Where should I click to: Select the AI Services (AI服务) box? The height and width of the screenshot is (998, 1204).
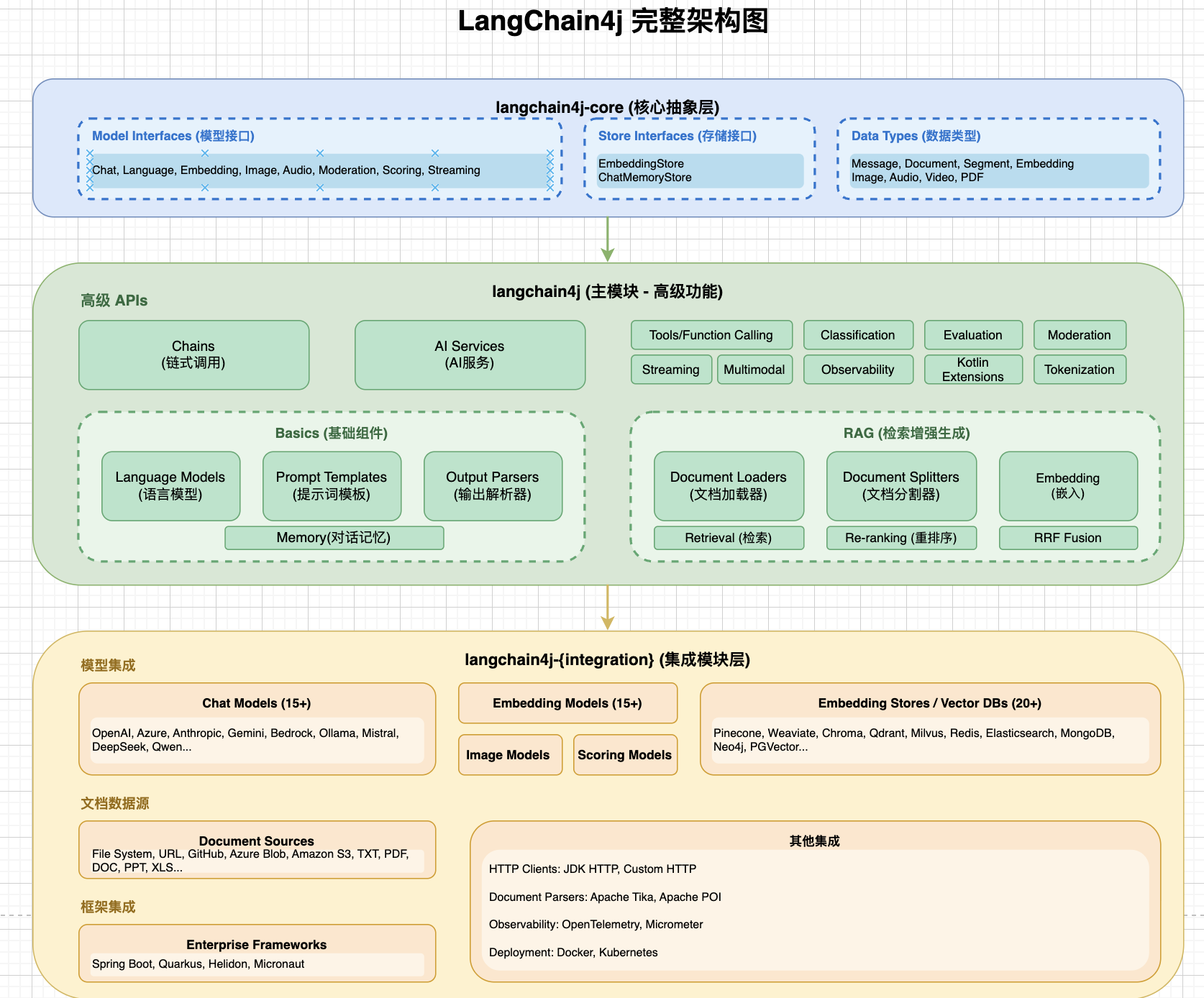[470, 355]
